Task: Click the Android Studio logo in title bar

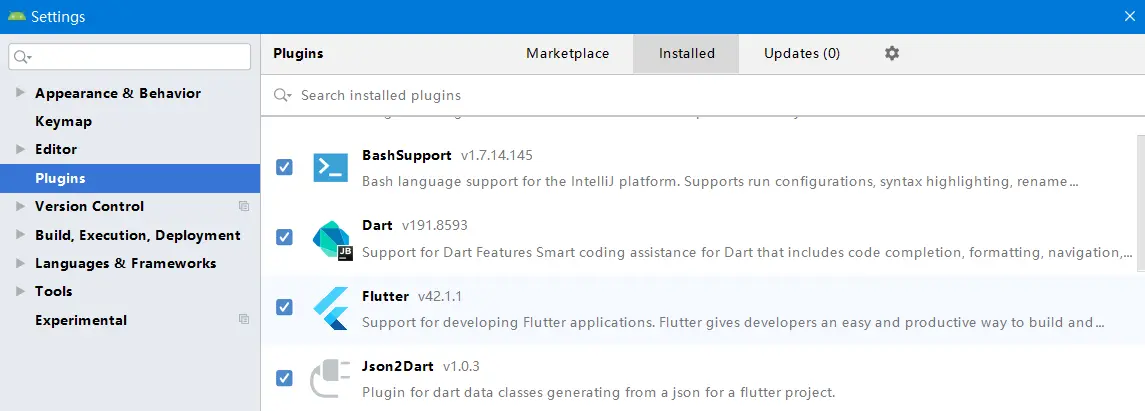Action: tap(16, 16)
